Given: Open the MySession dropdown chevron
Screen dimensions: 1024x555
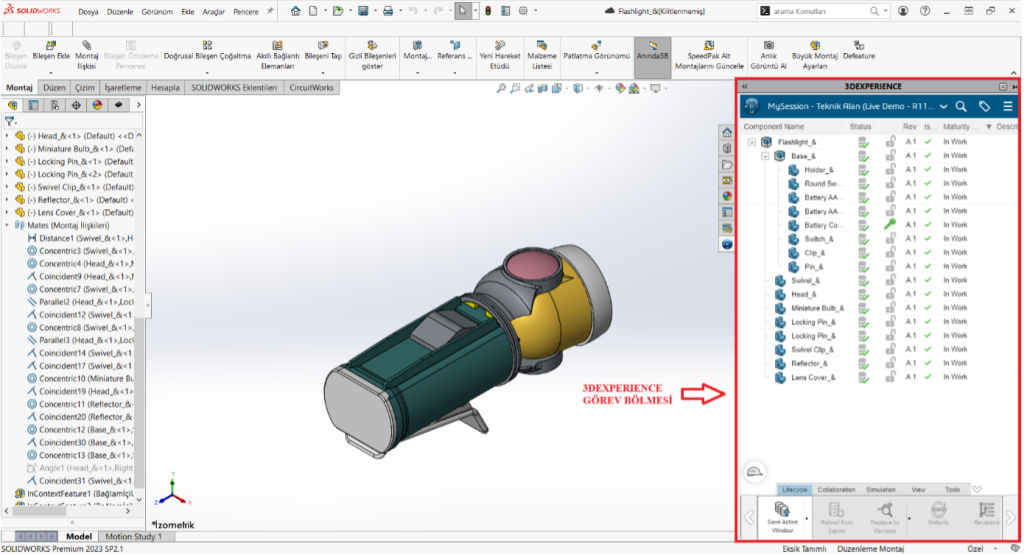Looking at the screenshot, I should [x=944, y=106].
